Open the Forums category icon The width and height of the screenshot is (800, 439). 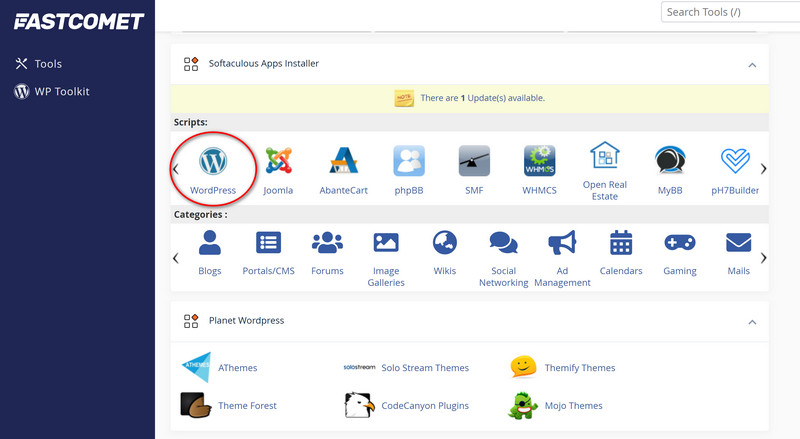click(x=327, y=242)
